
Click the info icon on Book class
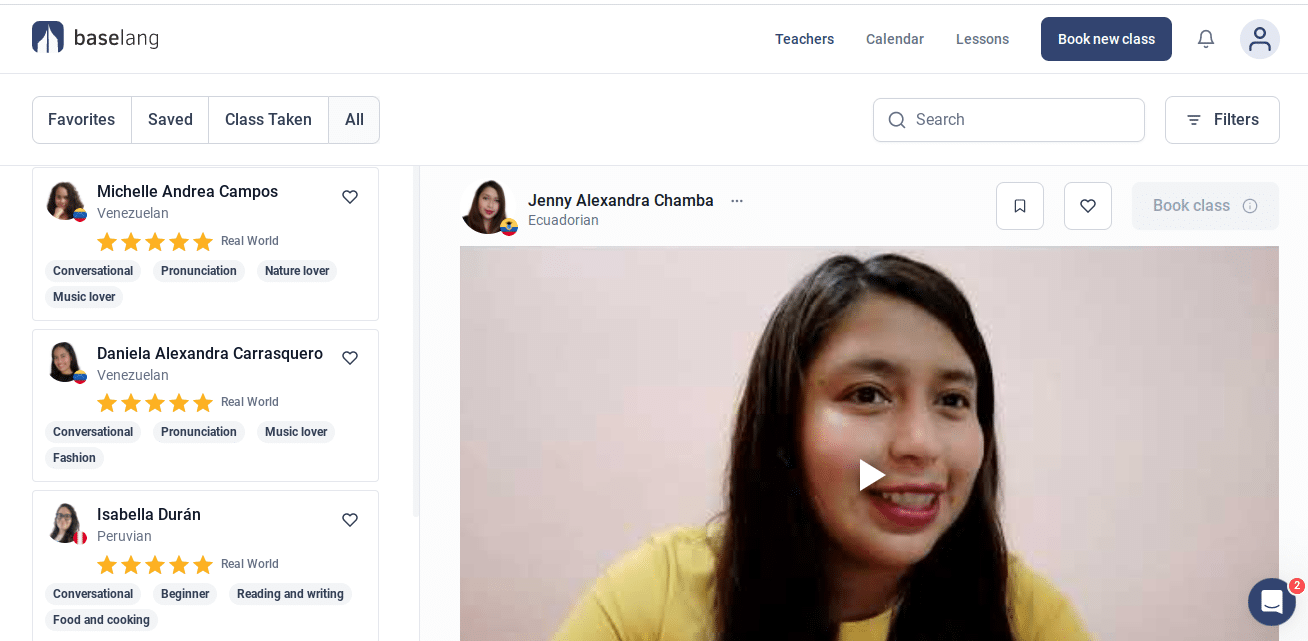pyautogui.click(x=1249, y=206)
